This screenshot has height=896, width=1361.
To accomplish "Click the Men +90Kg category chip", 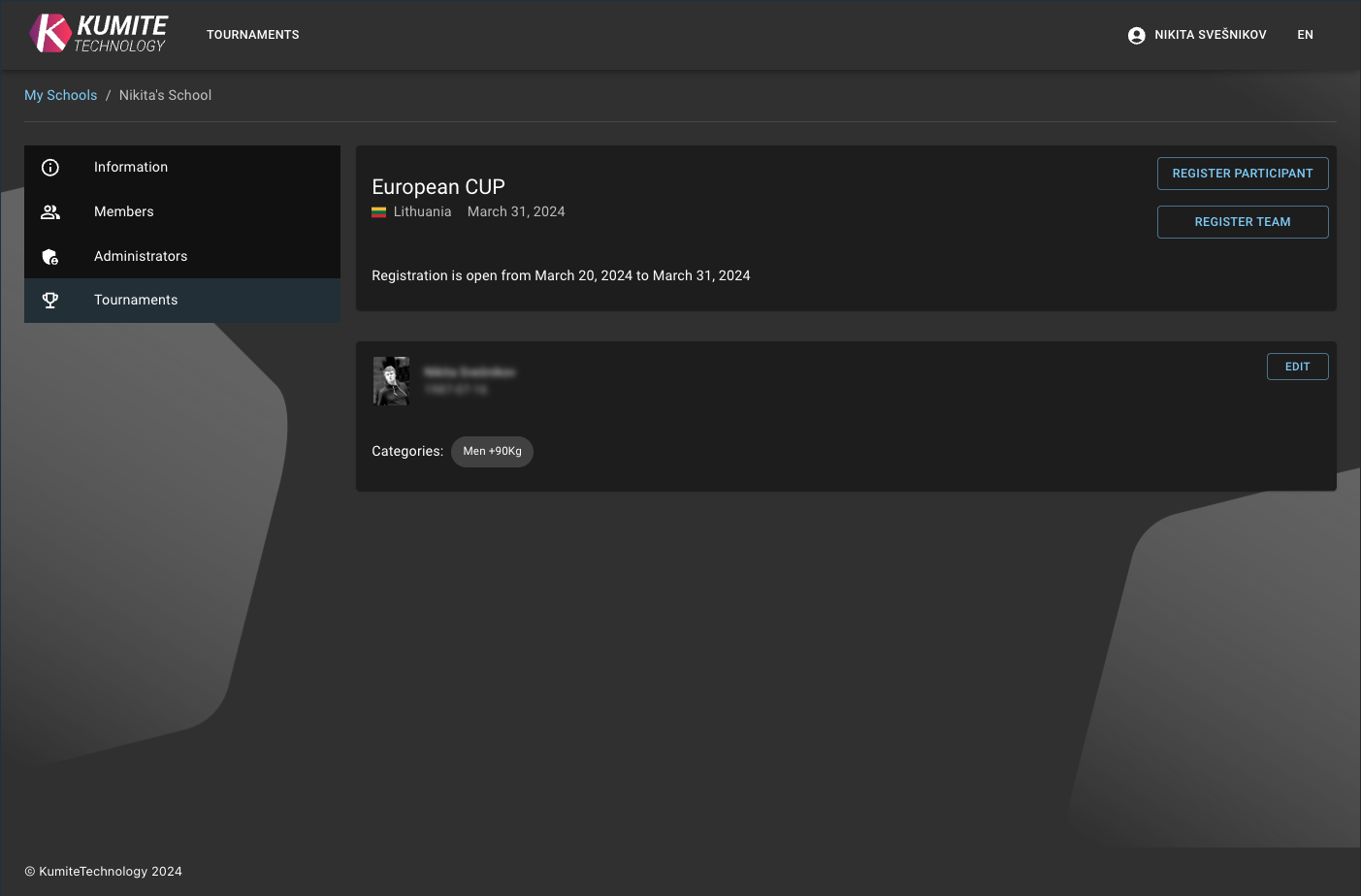I will (x=492, y=452).
